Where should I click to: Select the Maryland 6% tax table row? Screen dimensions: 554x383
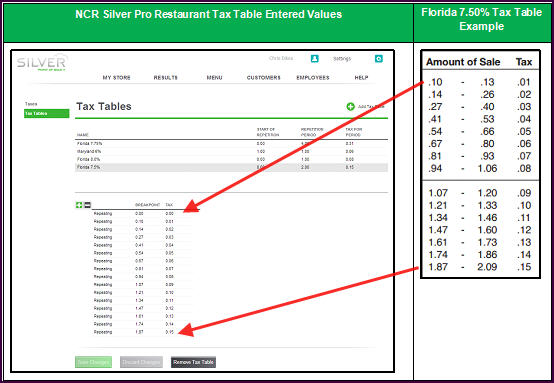click(231, 151)
